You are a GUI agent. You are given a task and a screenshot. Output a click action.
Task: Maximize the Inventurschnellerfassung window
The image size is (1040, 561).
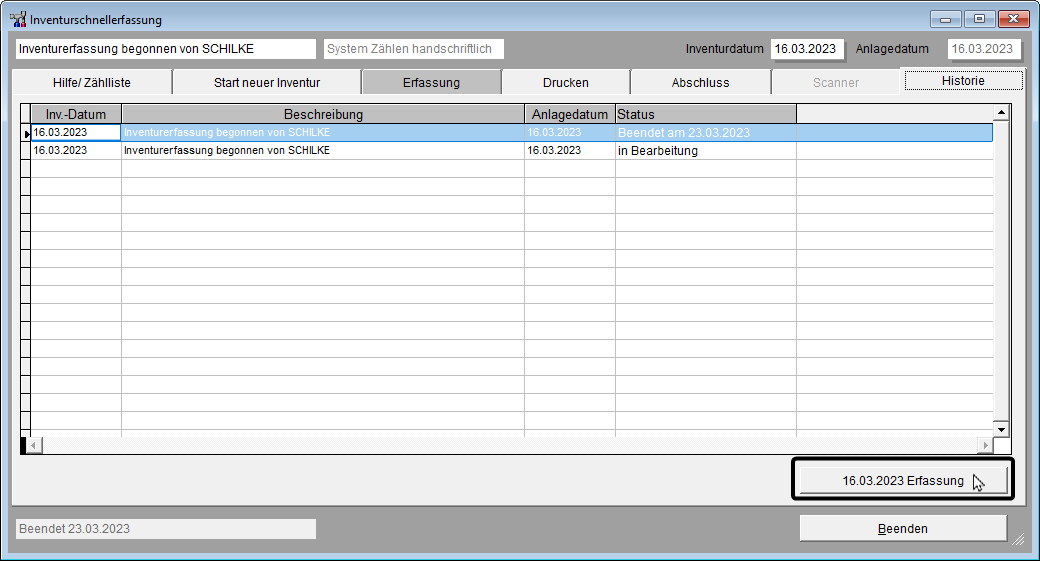[979, 19]
